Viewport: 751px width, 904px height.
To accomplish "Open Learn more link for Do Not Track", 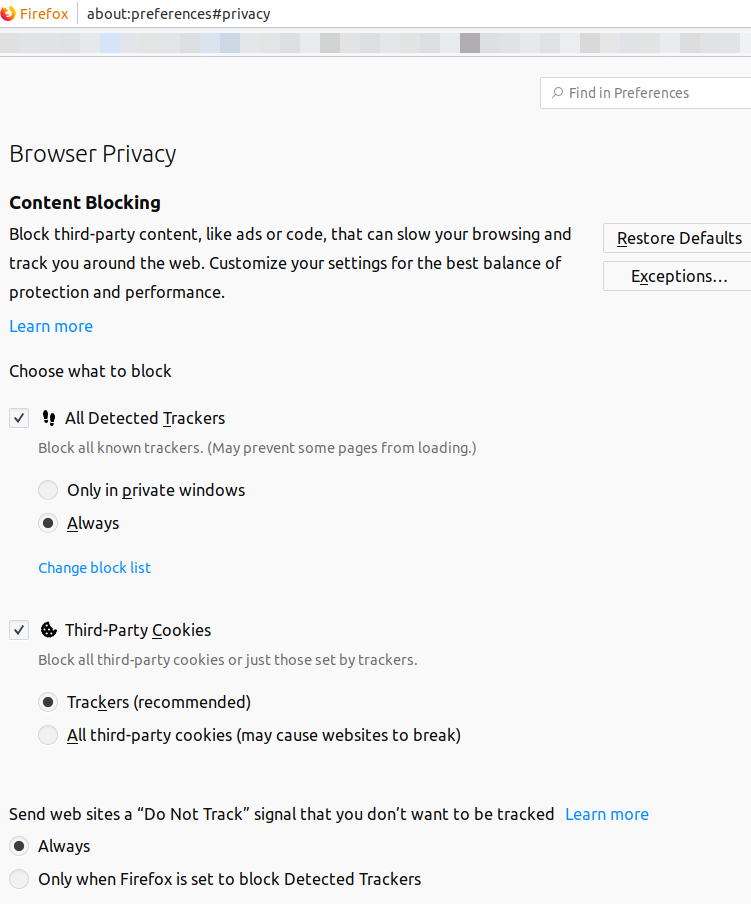I will click(x=607, y=814).
